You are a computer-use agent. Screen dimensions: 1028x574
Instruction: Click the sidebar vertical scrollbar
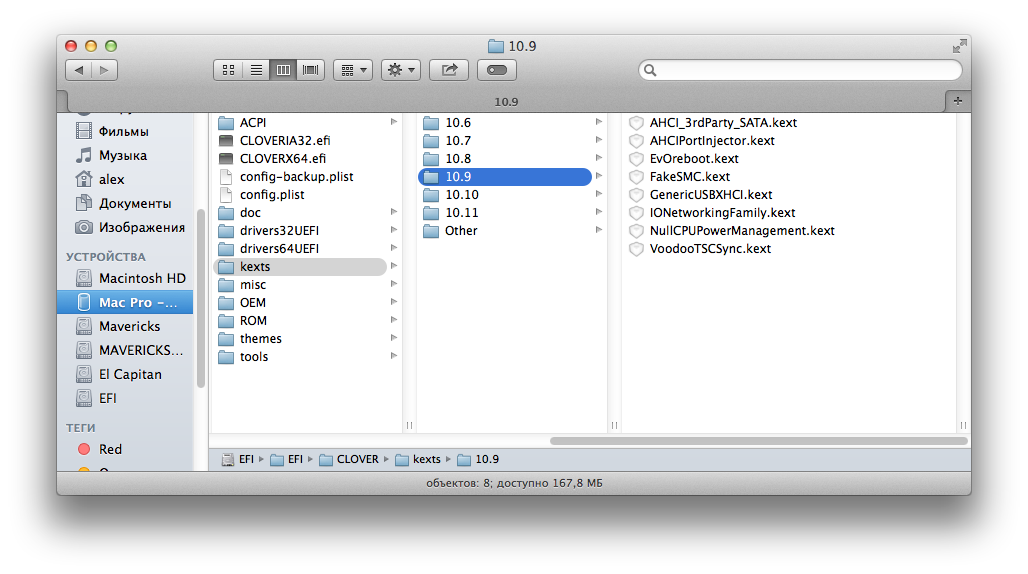pyautogui.click(x=201, y=298)
